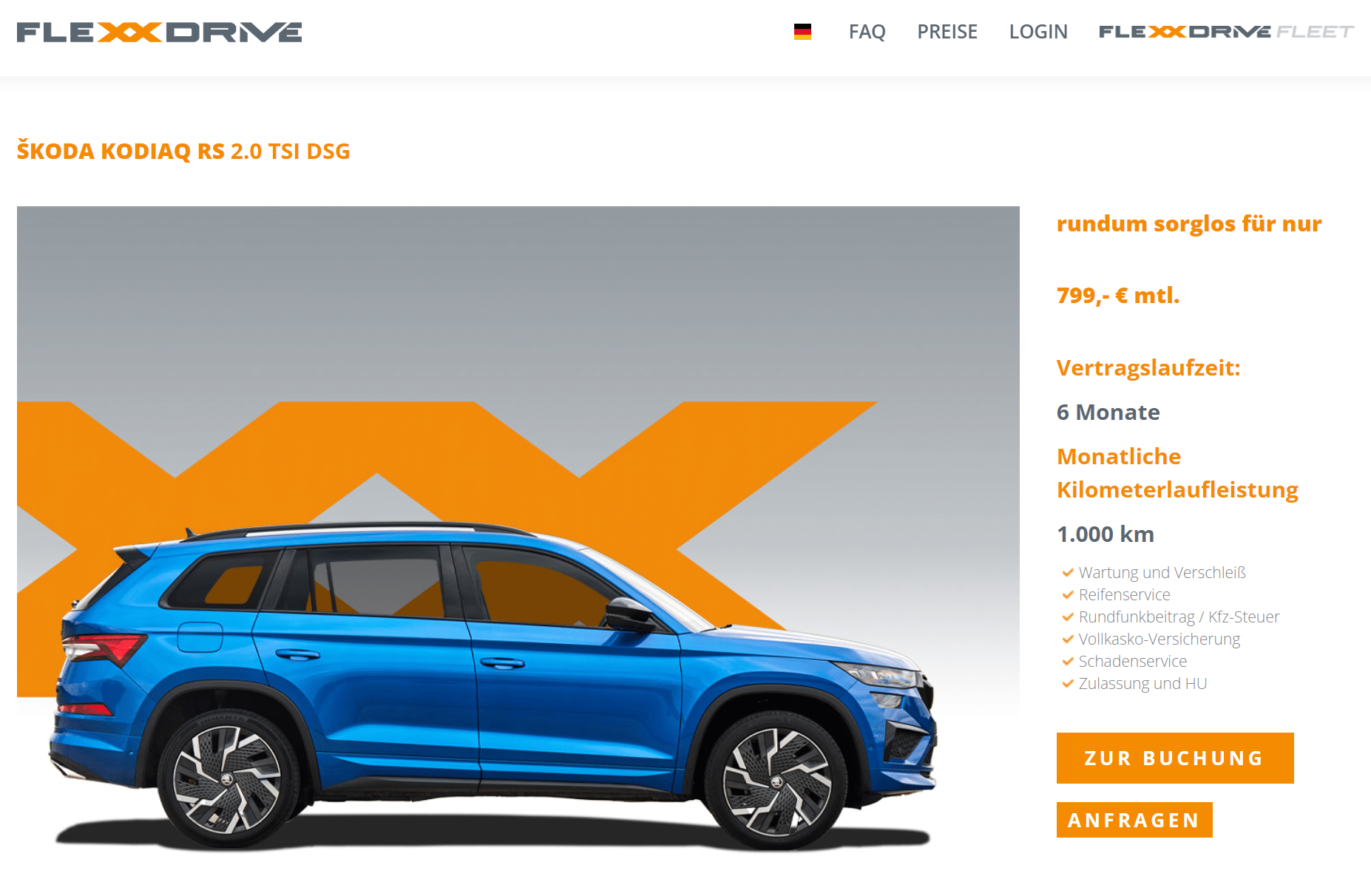Click checkmark beside Schadenservice
1371x896 pixels.
coord(1068,661)
